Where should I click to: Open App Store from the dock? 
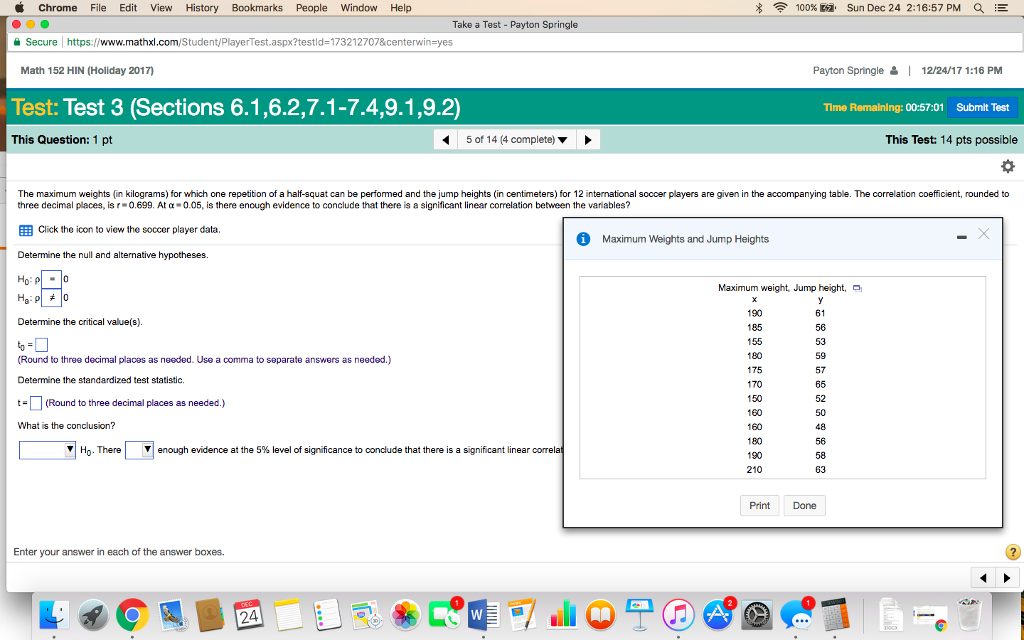pyautogui.click(x=718, y=615)
